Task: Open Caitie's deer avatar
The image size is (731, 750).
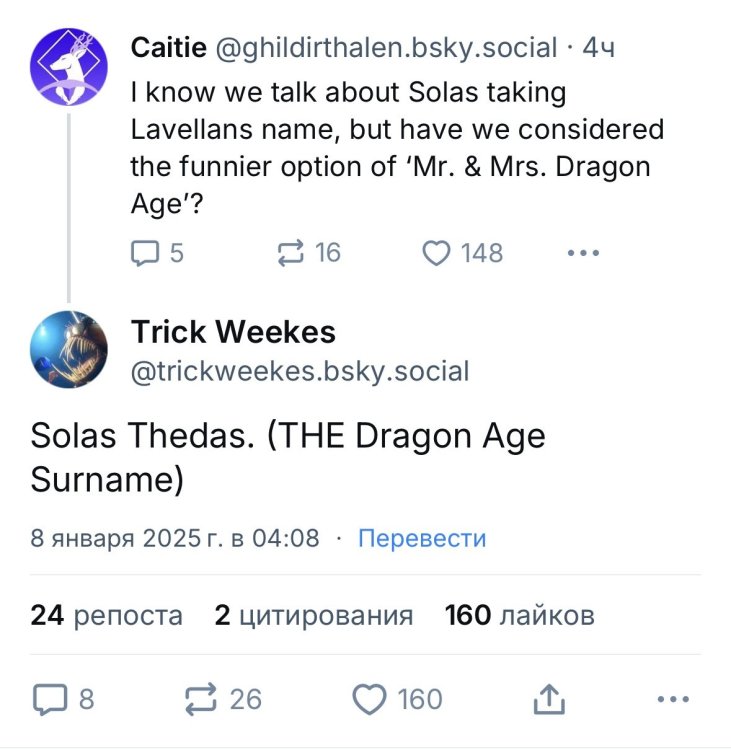Action: 67,67
